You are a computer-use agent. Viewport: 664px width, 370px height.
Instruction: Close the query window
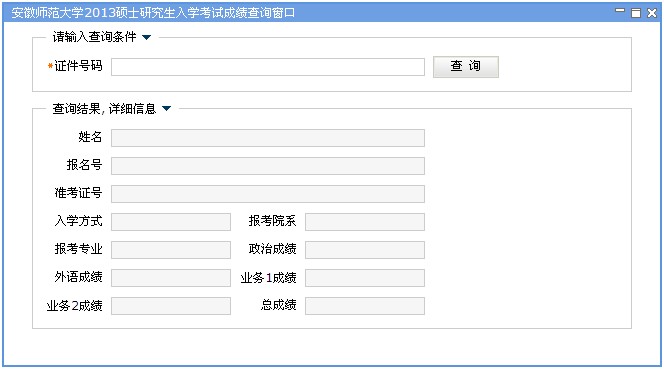coord(652,13)
